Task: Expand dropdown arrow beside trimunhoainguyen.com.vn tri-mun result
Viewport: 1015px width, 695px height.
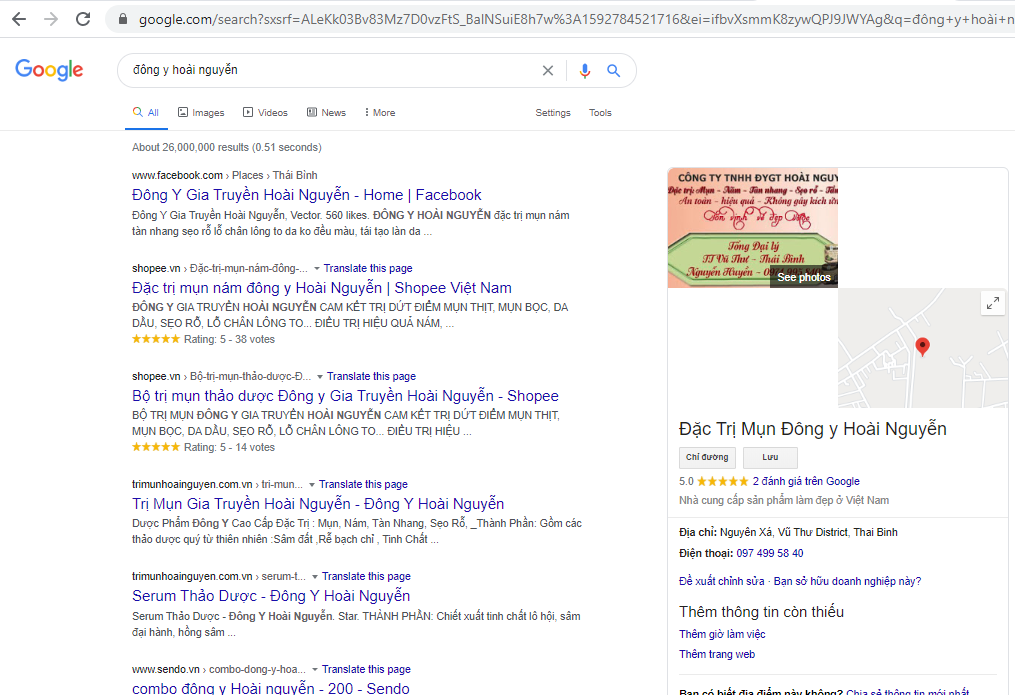Action: click(312, 485)
